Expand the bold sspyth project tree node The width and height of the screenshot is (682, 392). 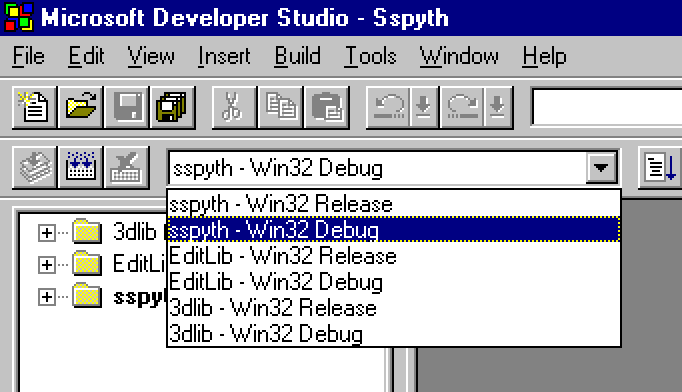click(47, 297)
